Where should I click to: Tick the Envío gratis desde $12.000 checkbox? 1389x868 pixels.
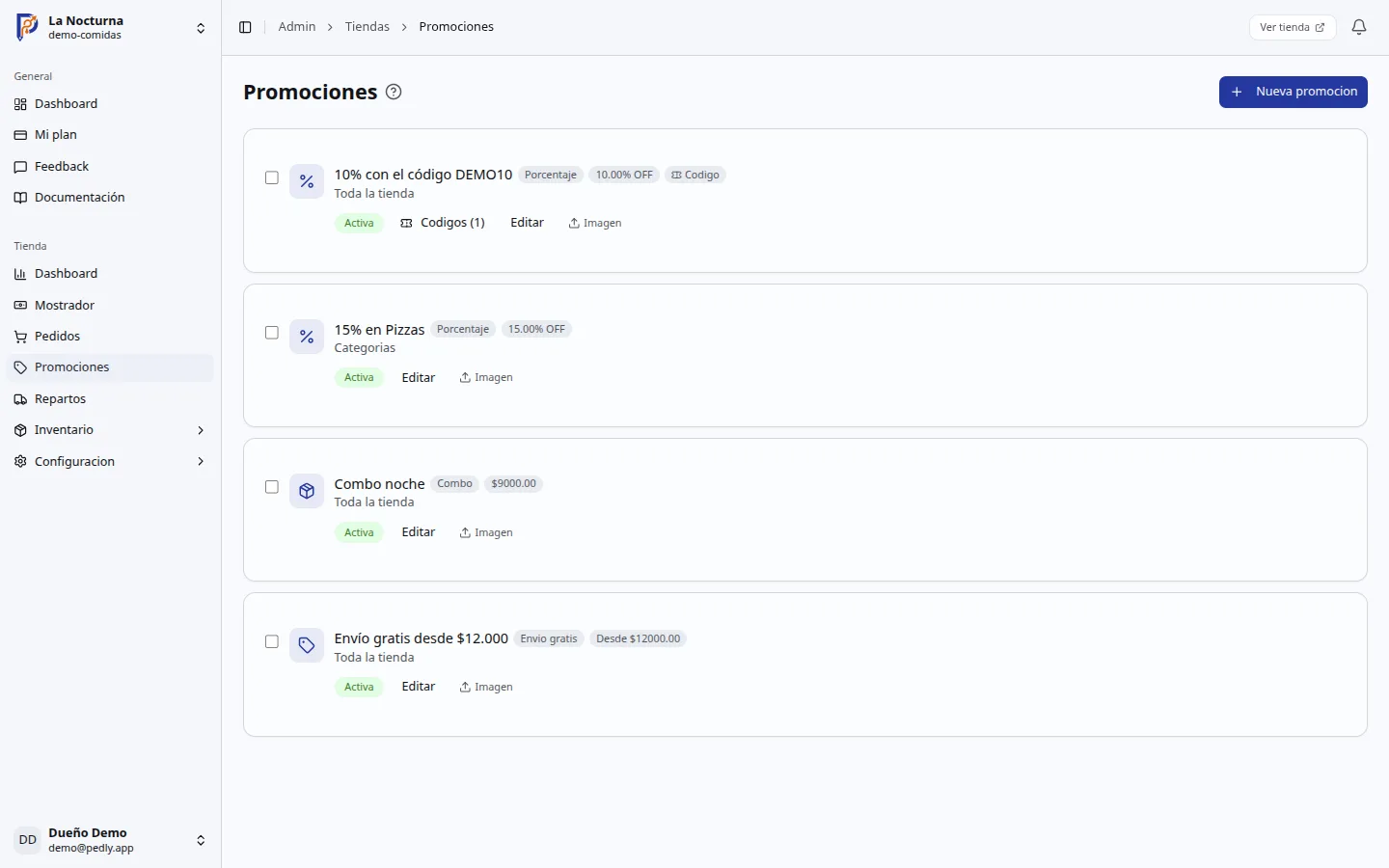(272, 641)
